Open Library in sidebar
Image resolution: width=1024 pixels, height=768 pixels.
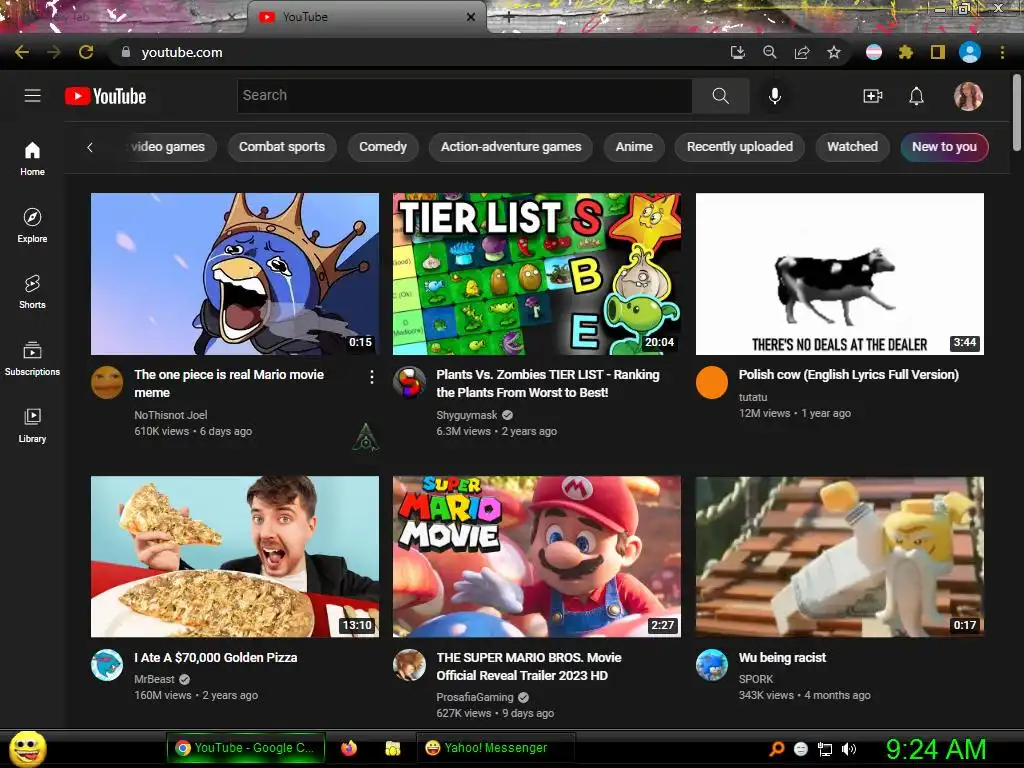(32, 426)
